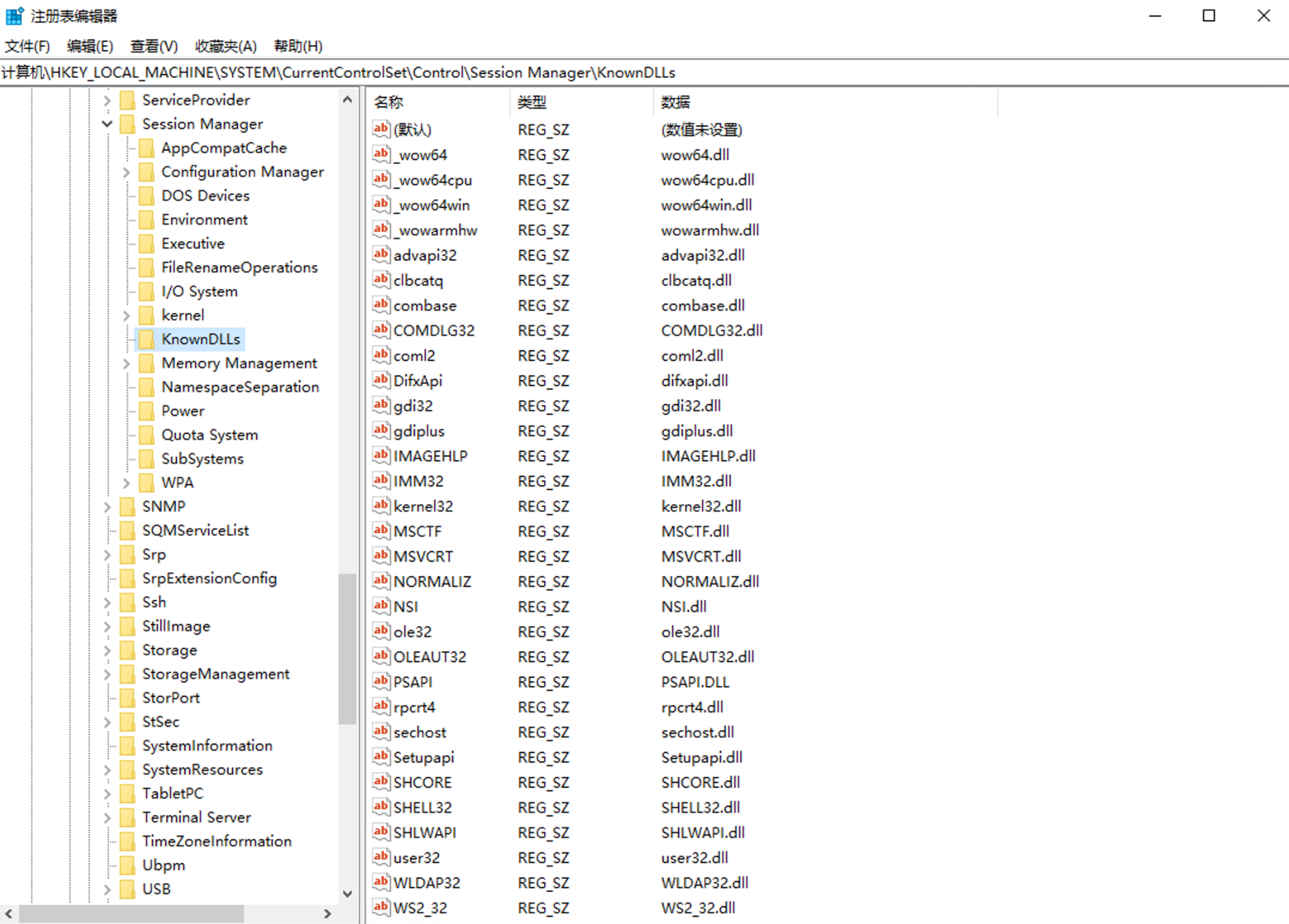Click the ab icon beside MSVCRT
This screenshot has width=1289, height=924.
[x=381, y=556]
